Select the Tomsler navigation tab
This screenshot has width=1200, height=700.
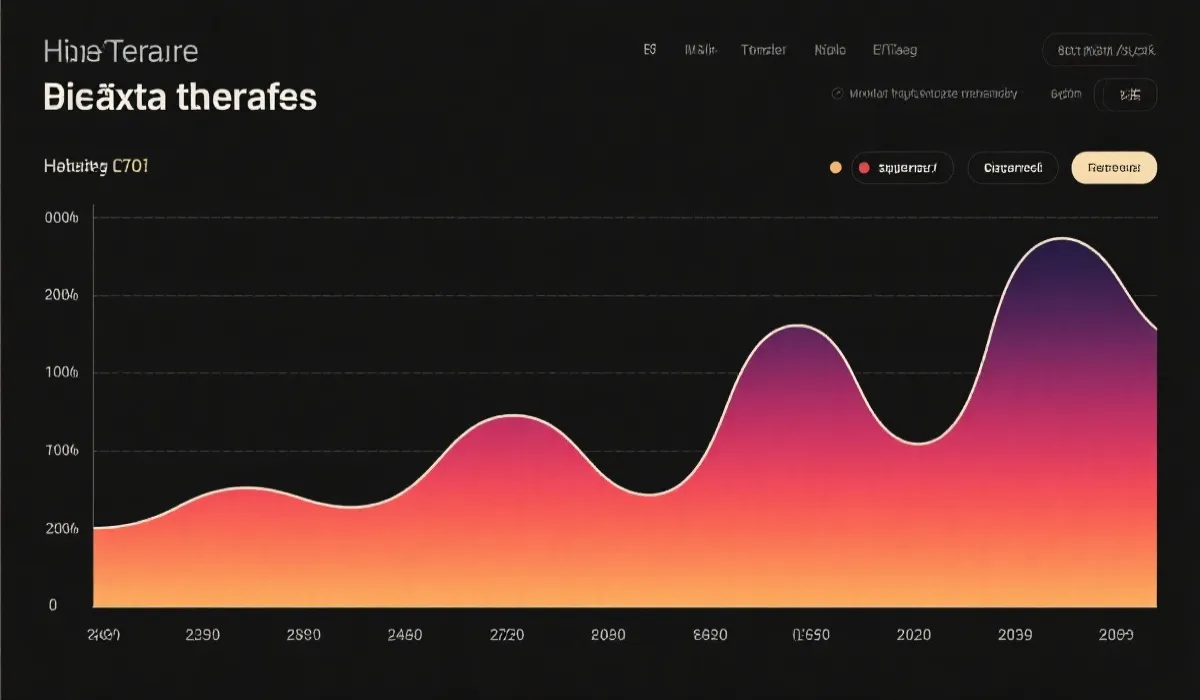click(763, 50)
